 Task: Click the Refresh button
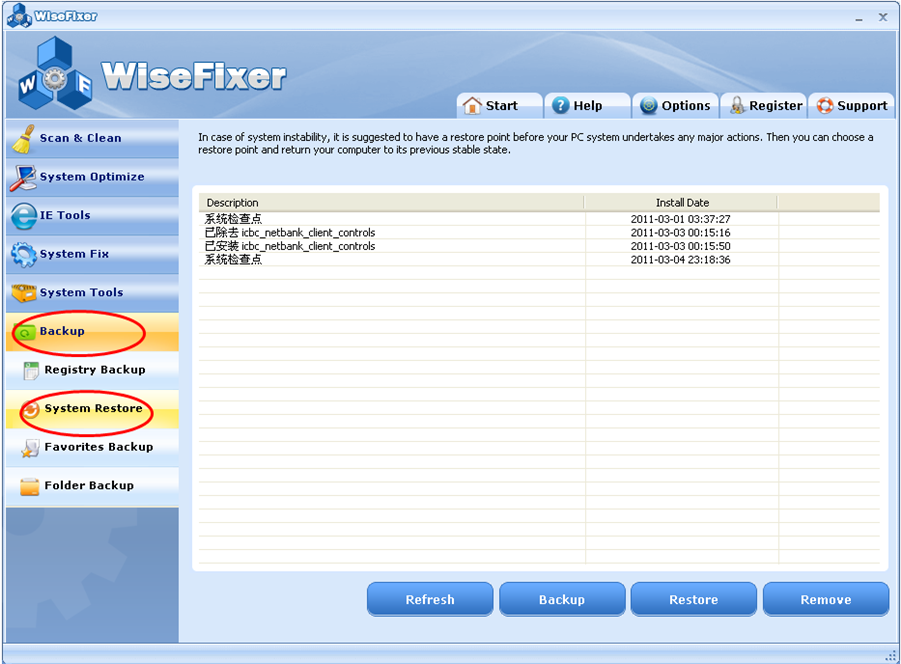pyautogui.click(x=430, y=600)
